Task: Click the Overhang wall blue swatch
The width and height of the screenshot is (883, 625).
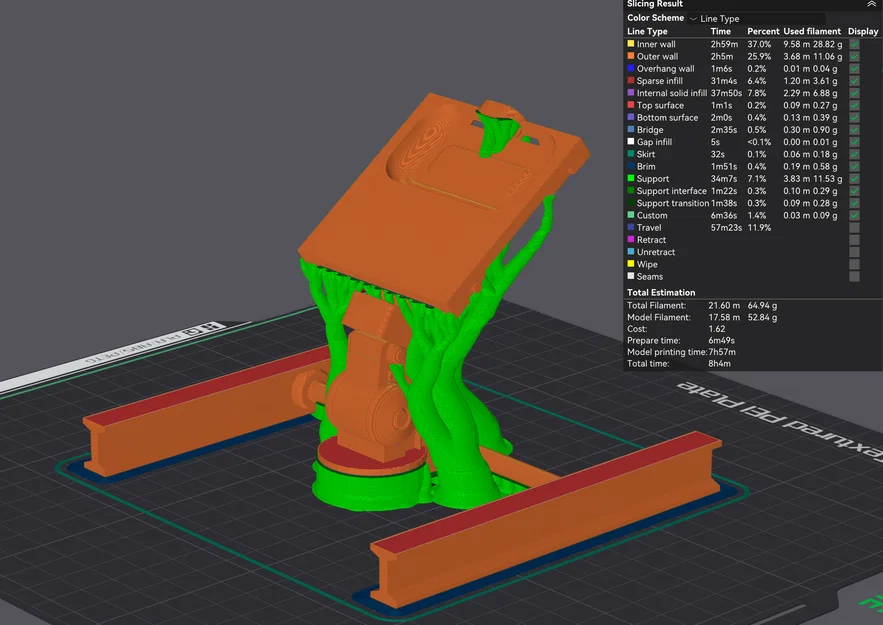Action: tap(631, 68)
